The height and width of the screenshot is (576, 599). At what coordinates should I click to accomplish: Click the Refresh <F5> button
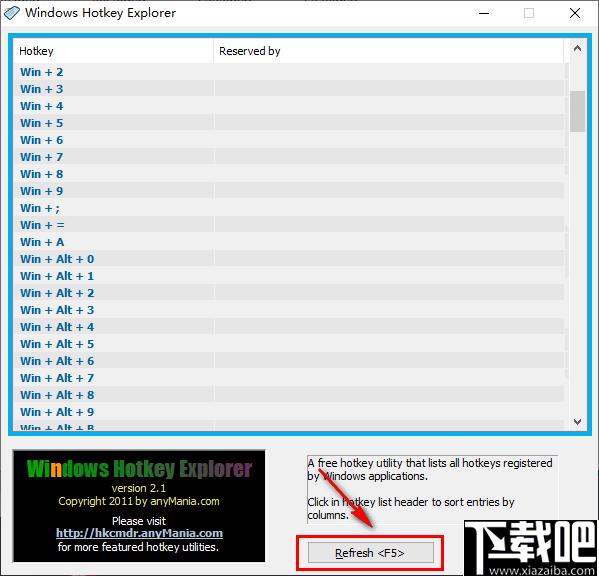pyautogui.click(x=371, y=552)
